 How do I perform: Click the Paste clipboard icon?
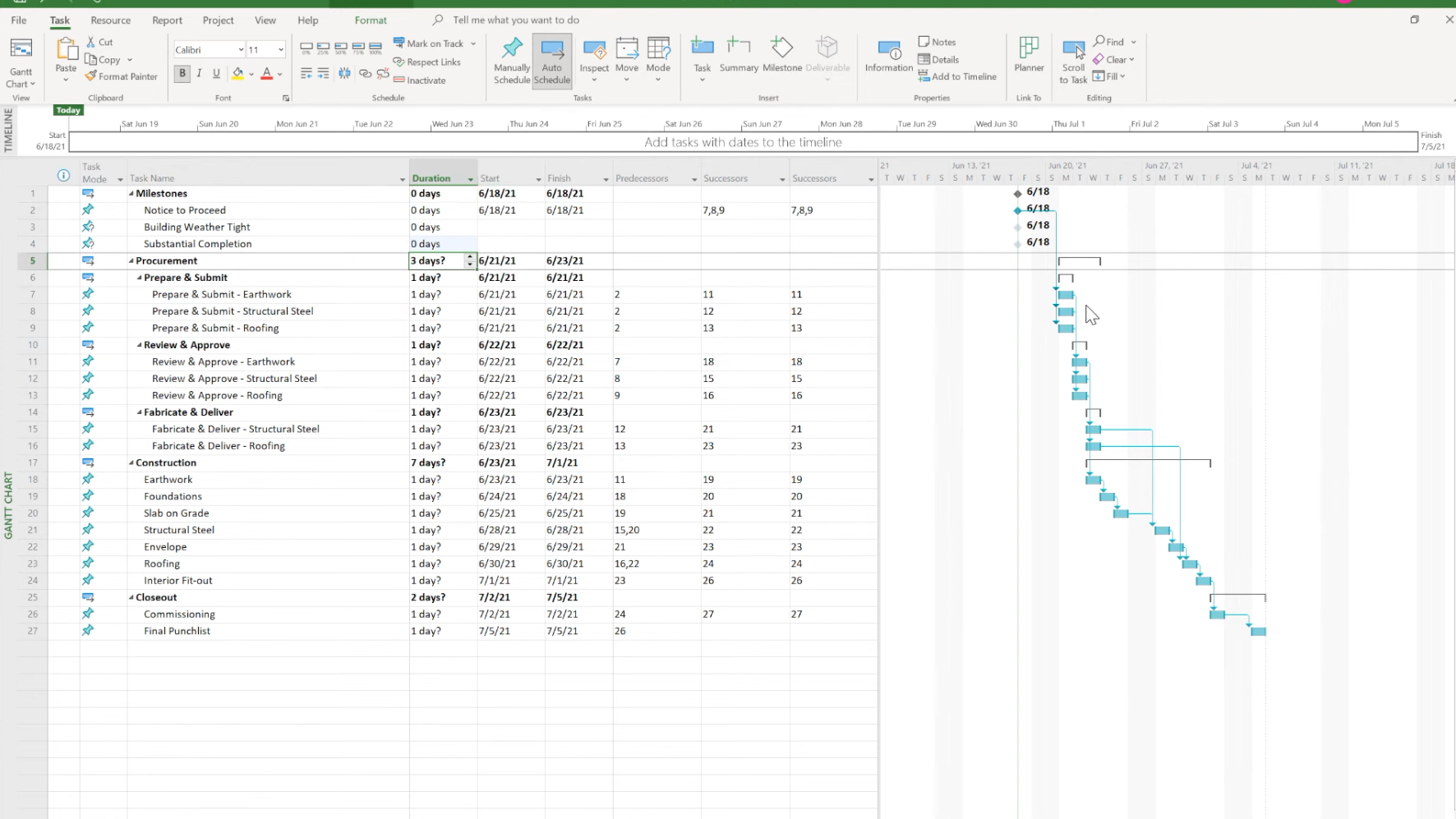click(x=66, y=49)
